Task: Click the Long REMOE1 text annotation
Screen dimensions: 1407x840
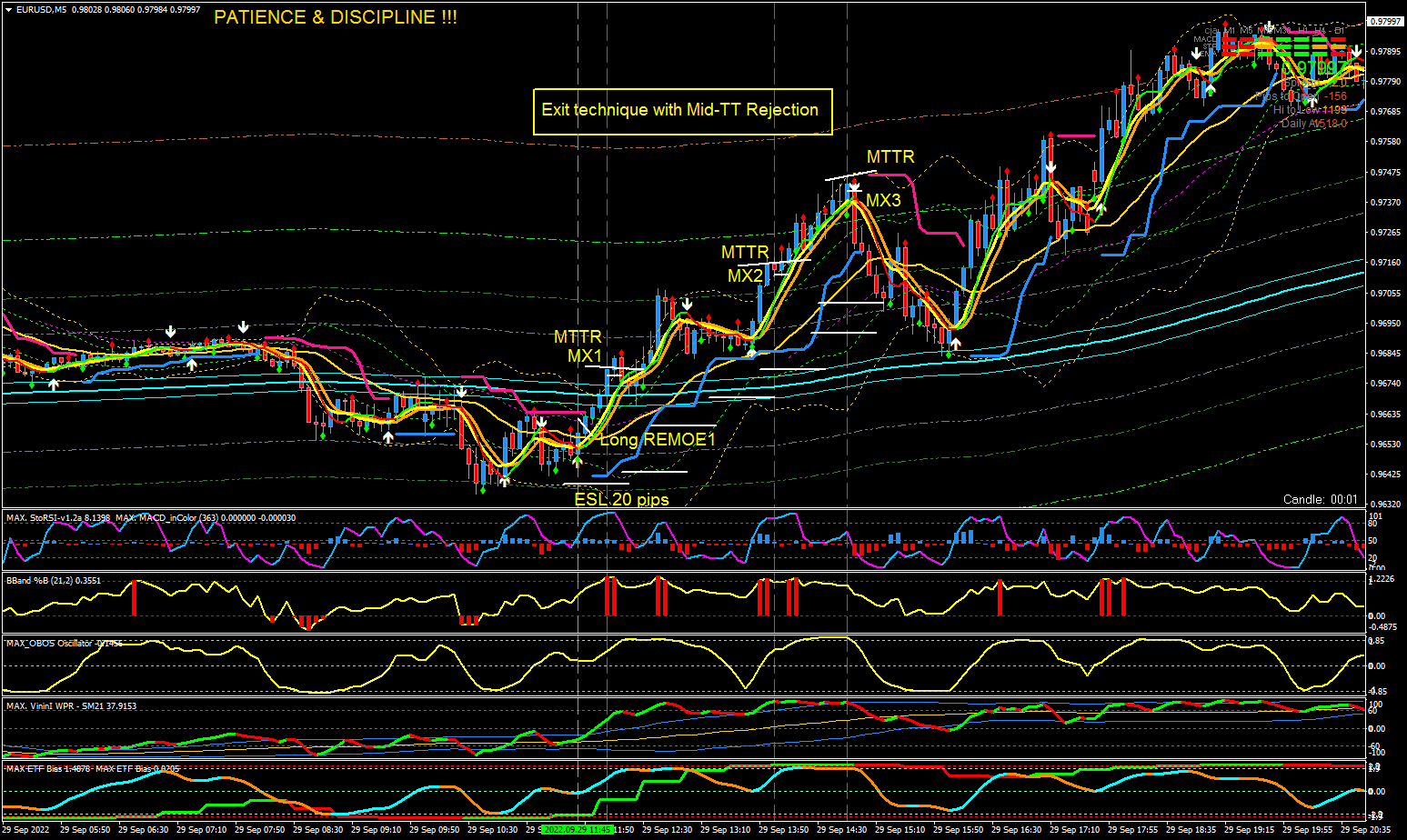Action: [658, 440]
